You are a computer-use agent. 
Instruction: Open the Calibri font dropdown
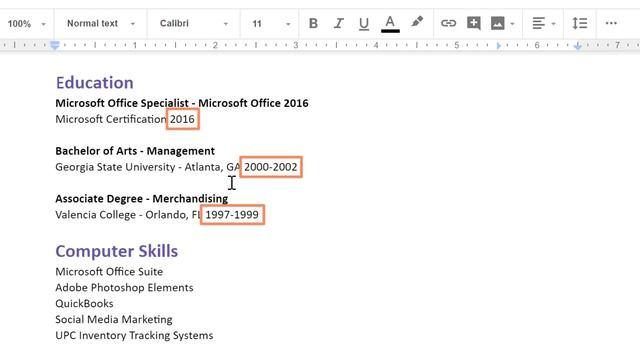194,24
